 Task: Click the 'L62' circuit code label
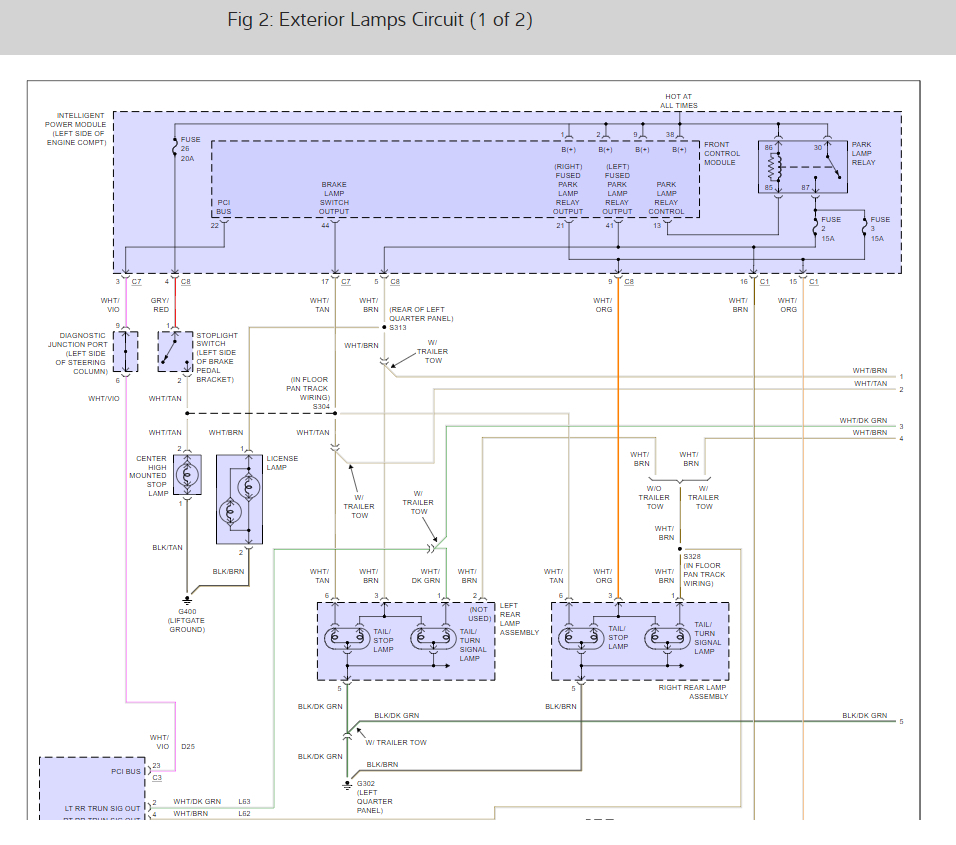244,814
